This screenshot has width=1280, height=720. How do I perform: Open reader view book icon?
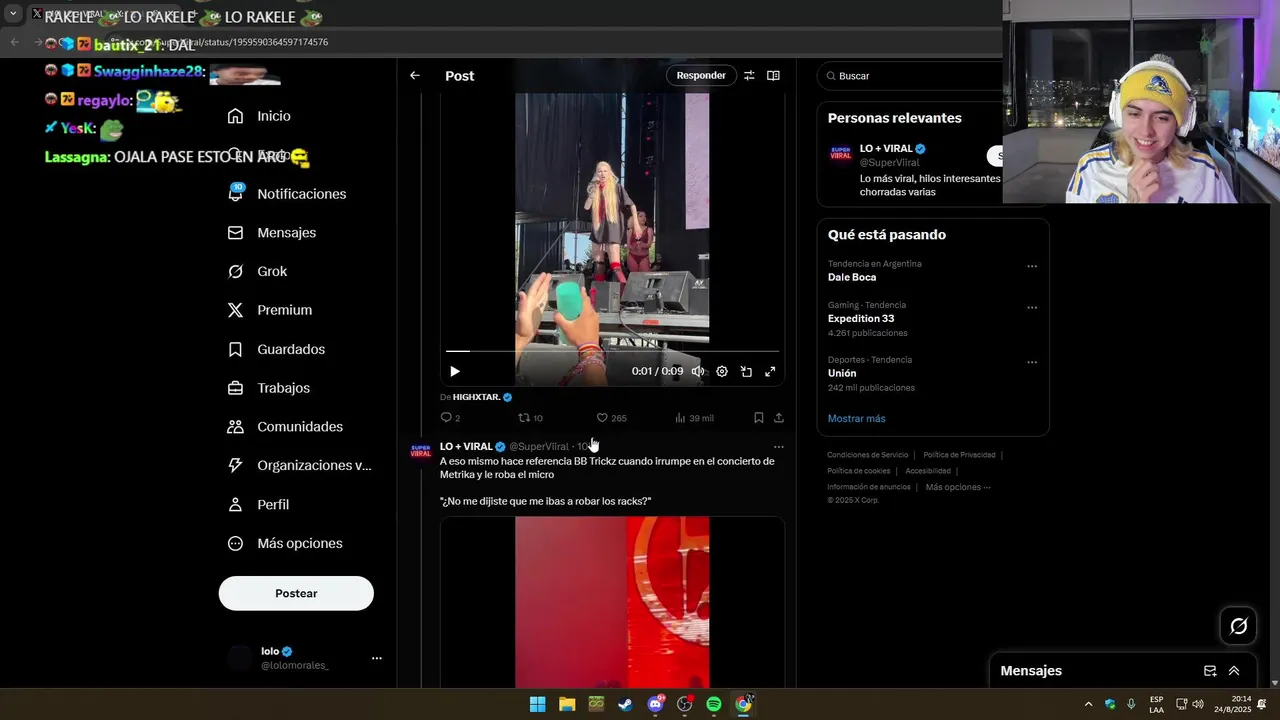click(x=773, y=76)
